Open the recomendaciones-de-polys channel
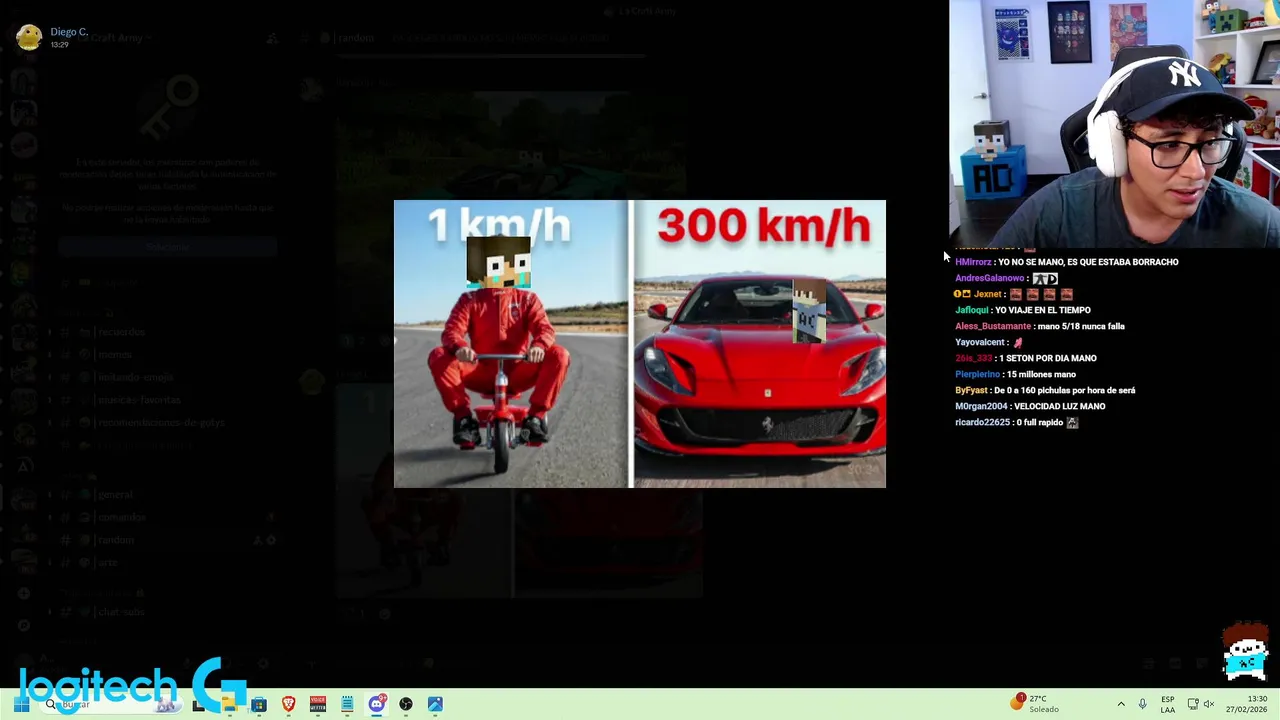This screenshot has height=720, width=1280. pos(160,422)
